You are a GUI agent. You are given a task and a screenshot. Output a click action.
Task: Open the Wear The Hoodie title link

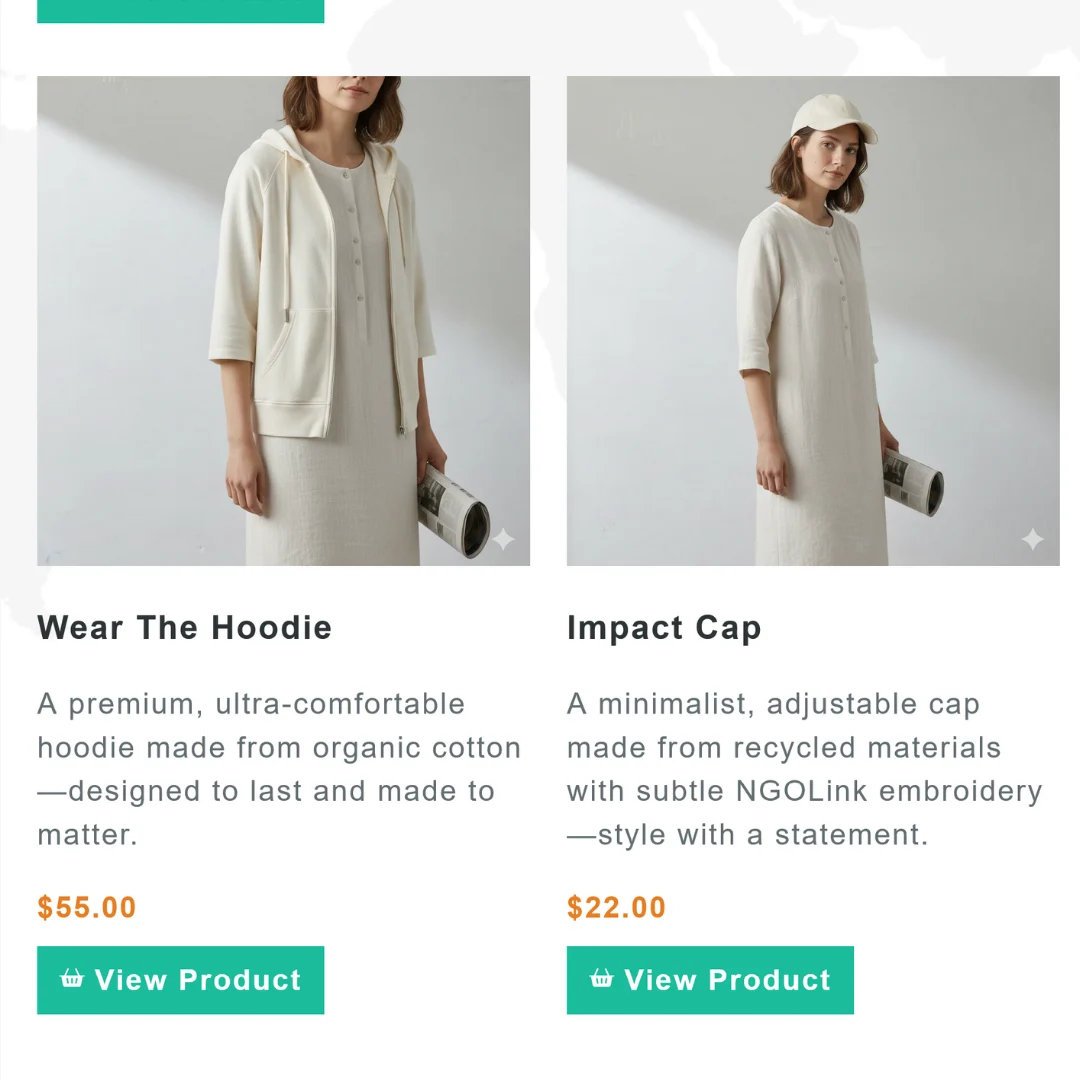(x=185, y=628)
